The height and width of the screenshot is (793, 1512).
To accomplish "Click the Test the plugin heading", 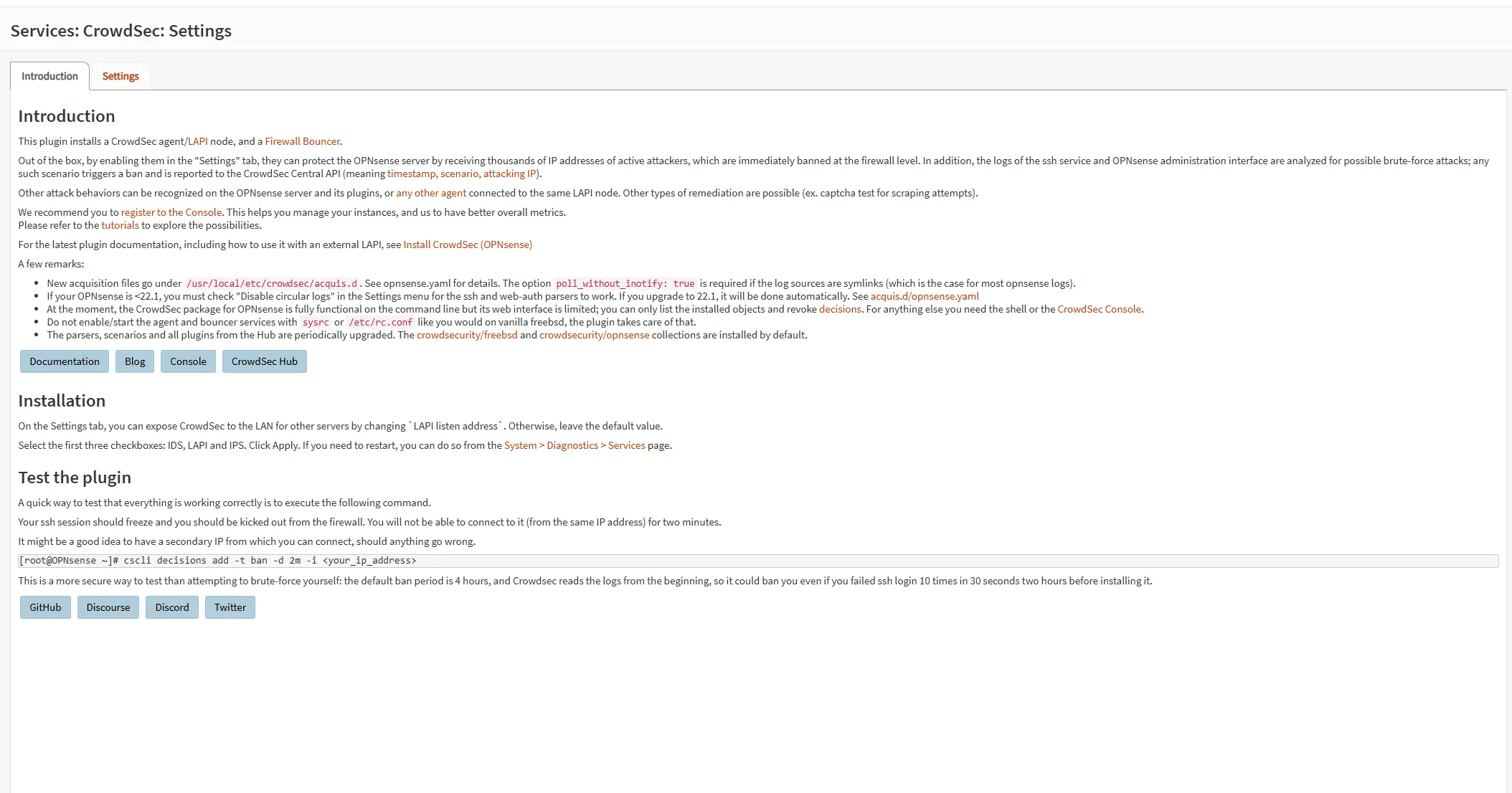I will click(x=75, y=478).
